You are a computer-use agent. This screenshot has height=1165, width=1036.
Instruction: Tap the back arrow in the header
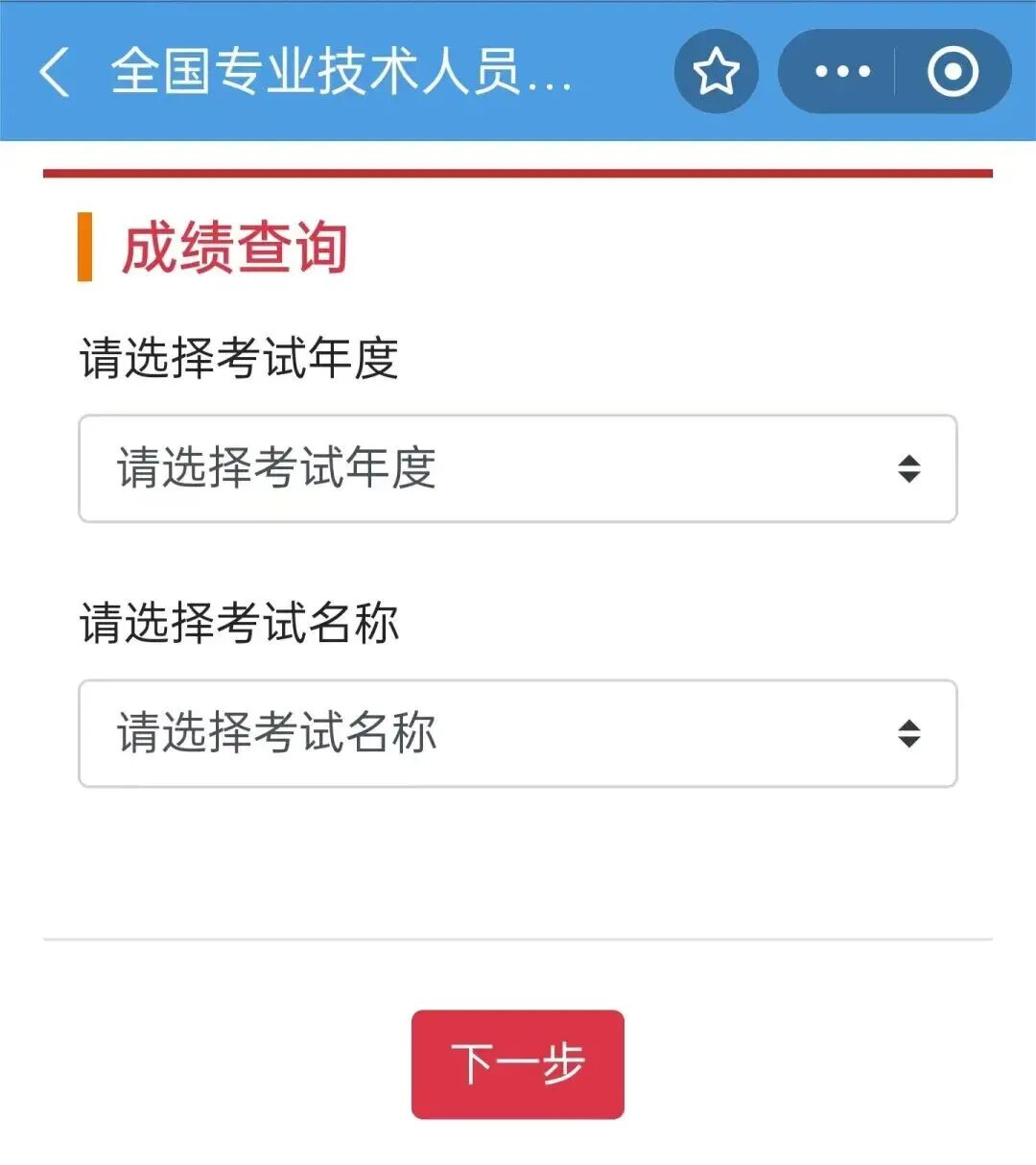(x=55, y=72)
